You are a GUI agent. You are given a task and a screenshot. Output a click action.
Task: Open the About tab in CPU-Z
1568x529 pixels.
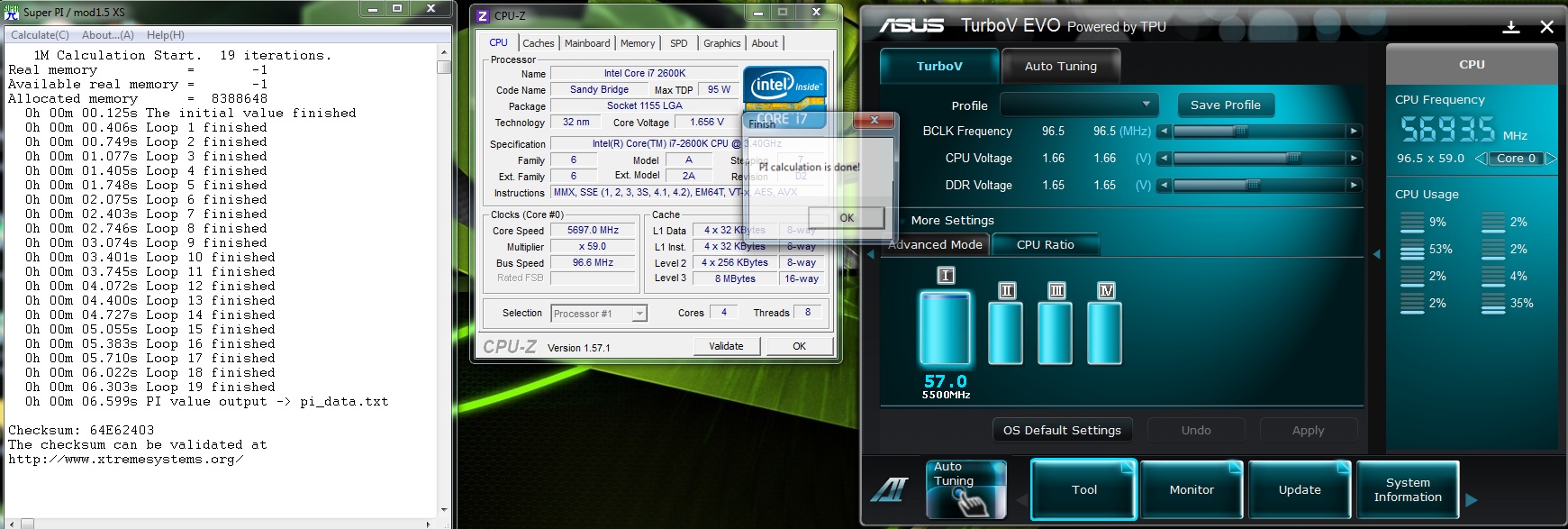click(x=765, y=43)
